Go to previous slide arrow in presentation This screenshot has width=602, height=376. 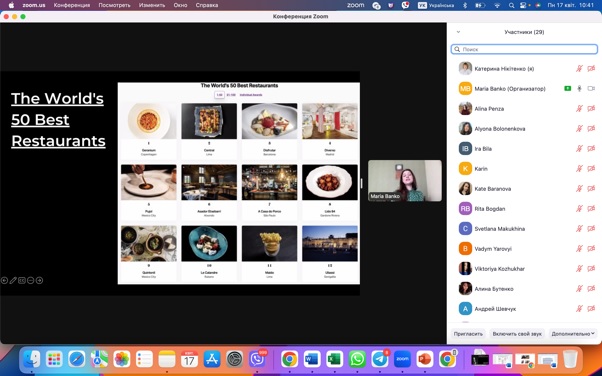click(4, 281)
